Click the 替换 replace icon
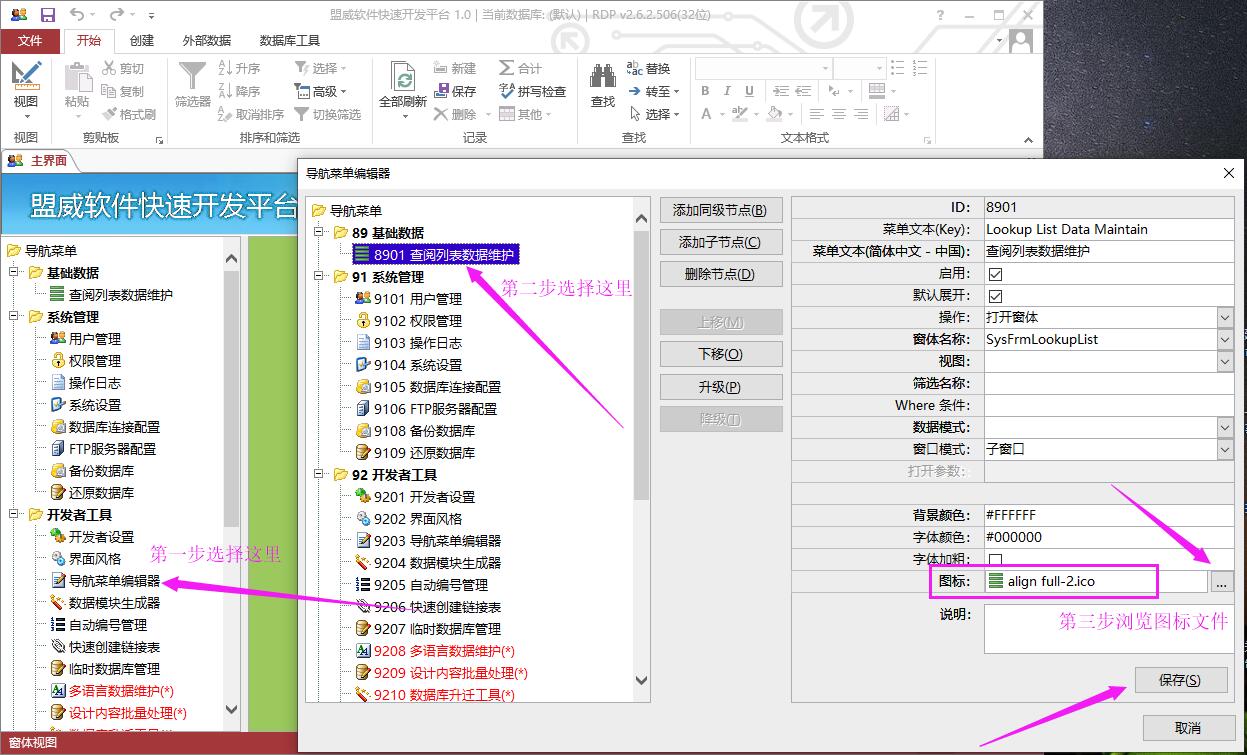 tap(635, 68)
